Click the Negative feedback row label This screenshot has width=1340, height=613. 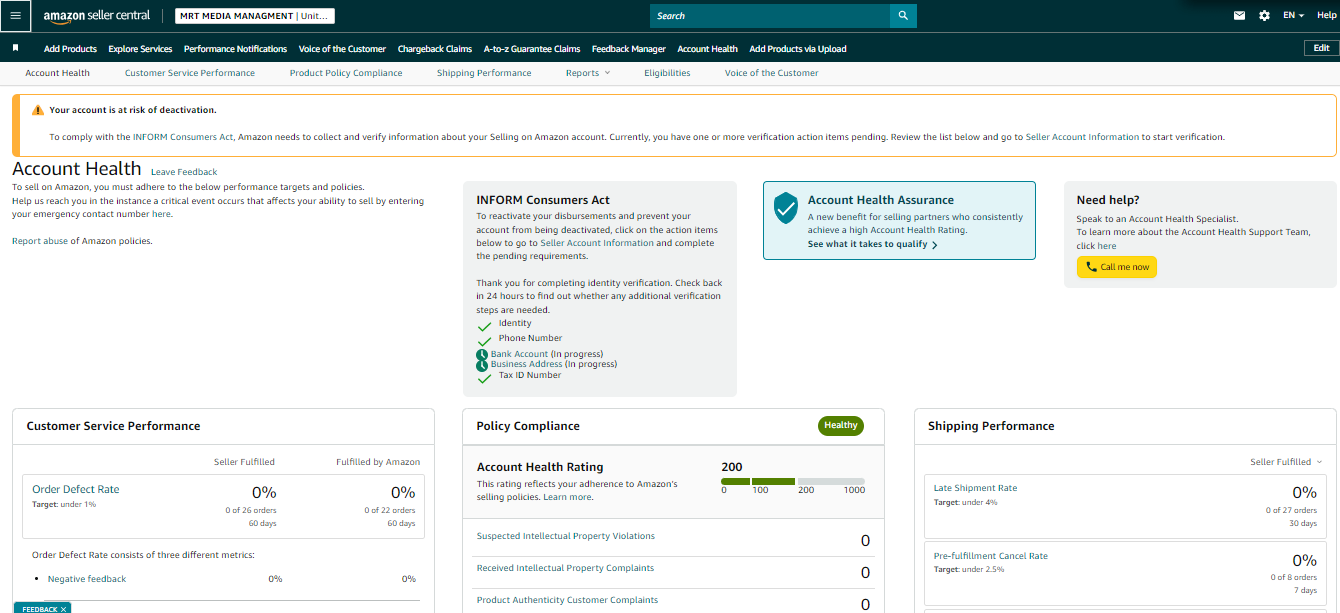87,579
